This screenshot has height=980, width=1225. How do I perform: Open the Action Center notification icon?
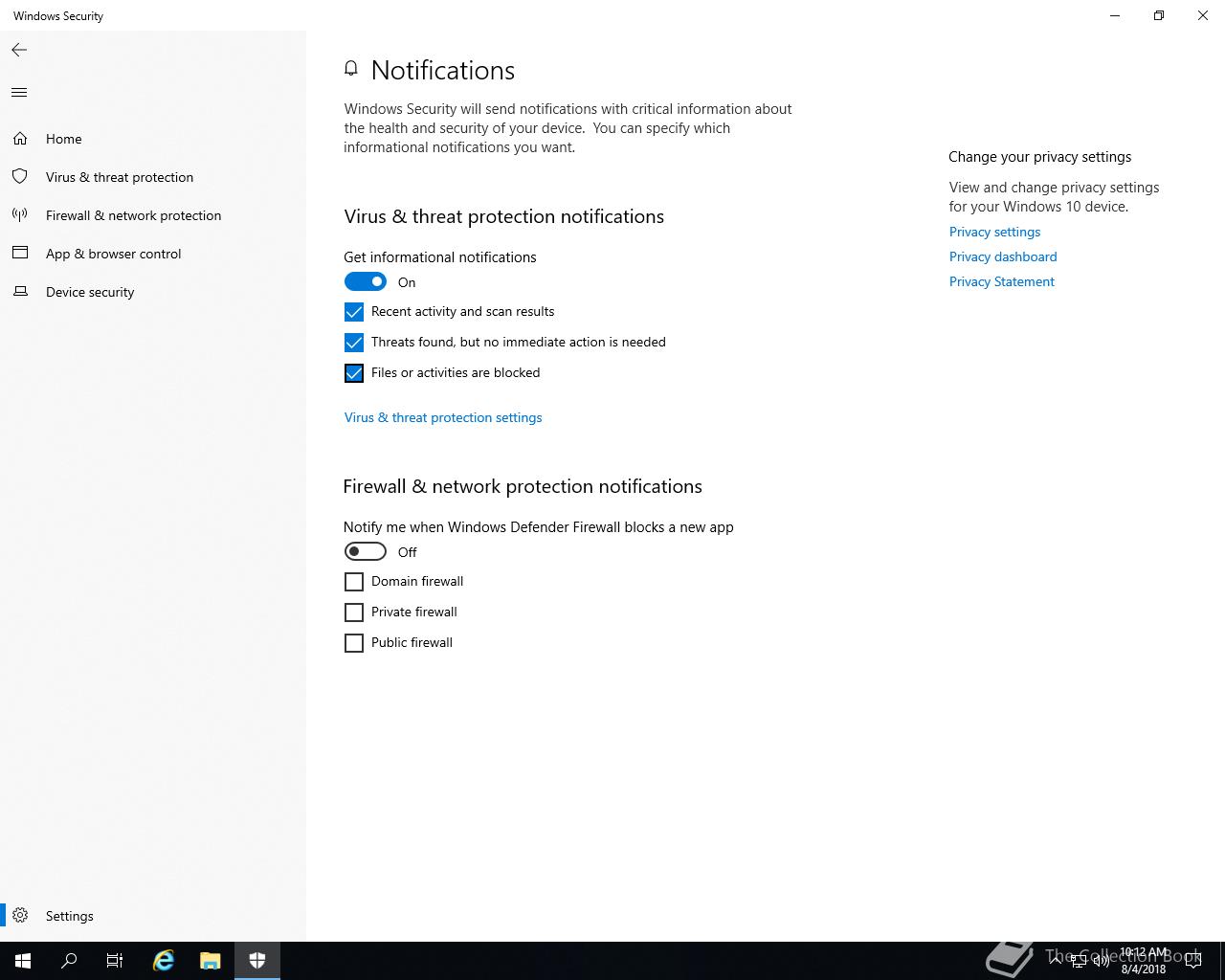click(x=1193, y=961)
